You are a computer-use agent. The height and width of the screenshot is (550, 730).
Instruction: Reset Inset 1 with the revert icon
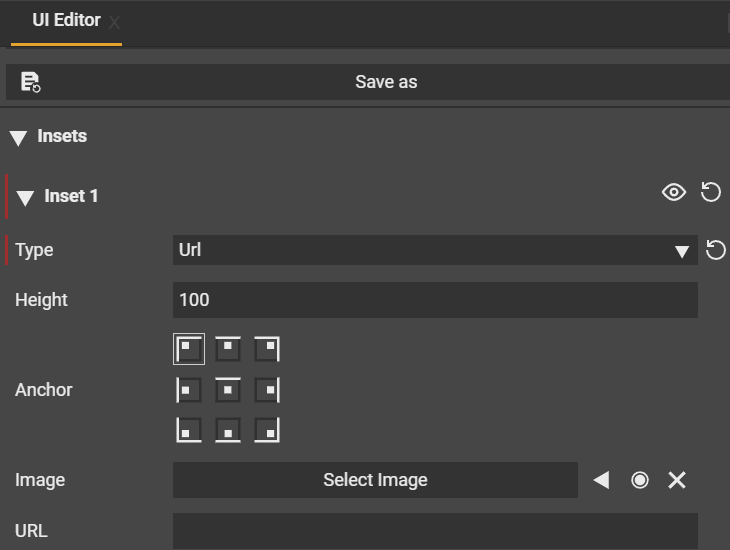[711, 192]
